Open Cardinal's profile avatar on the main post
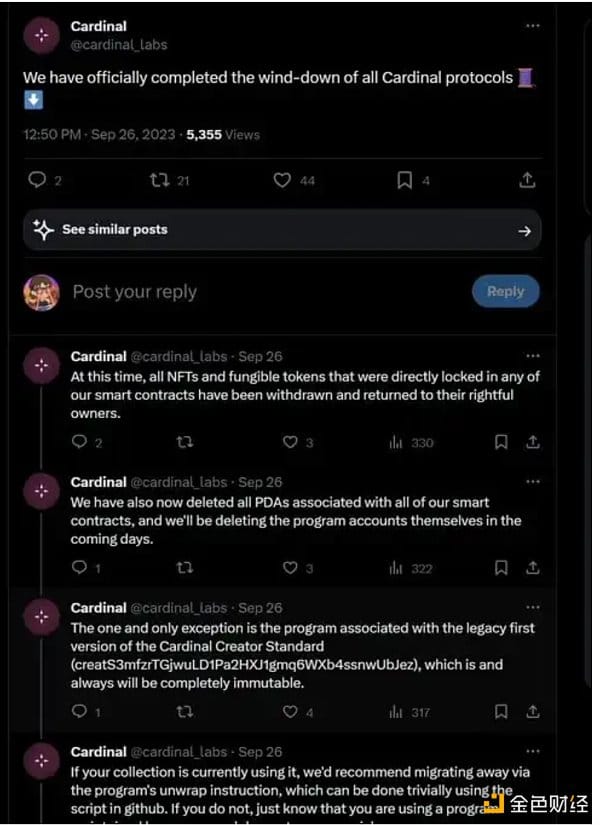Image resolution: width=600 pixels, height=825 pixels. coord(41,35)
